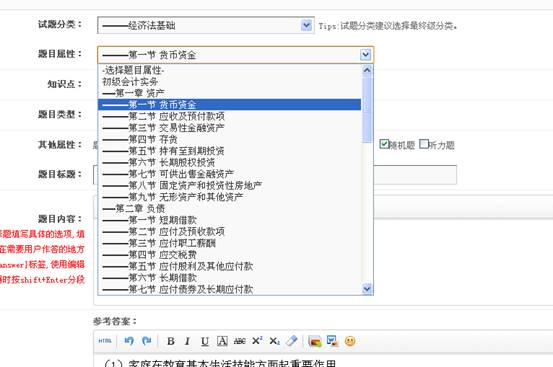The height and width of the screenshot is (367, 553).
Task: Select 第六节 长期股权投资
Action: [230, 162]
